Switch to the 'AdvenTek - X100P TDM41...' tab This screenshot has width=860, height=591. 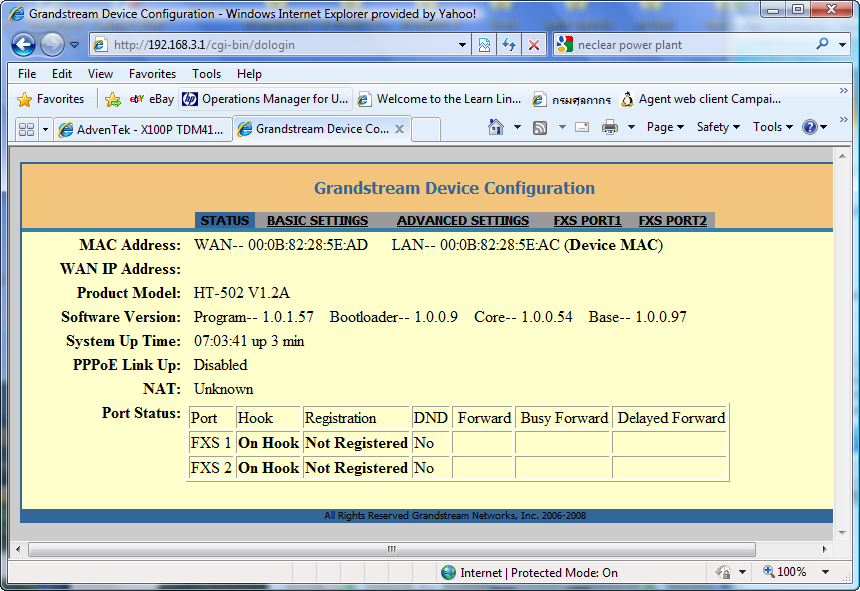point(143,129)
